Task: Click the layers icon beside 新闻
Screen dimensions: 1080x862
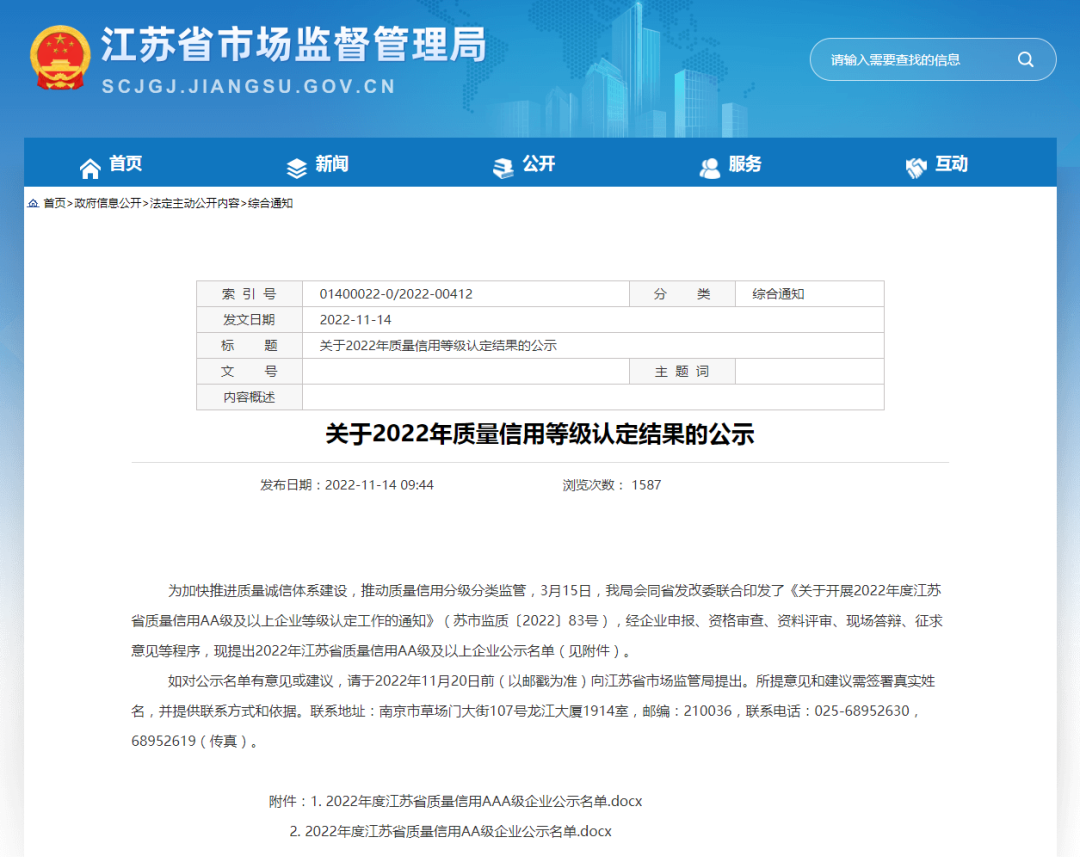Action: [296, 167]
